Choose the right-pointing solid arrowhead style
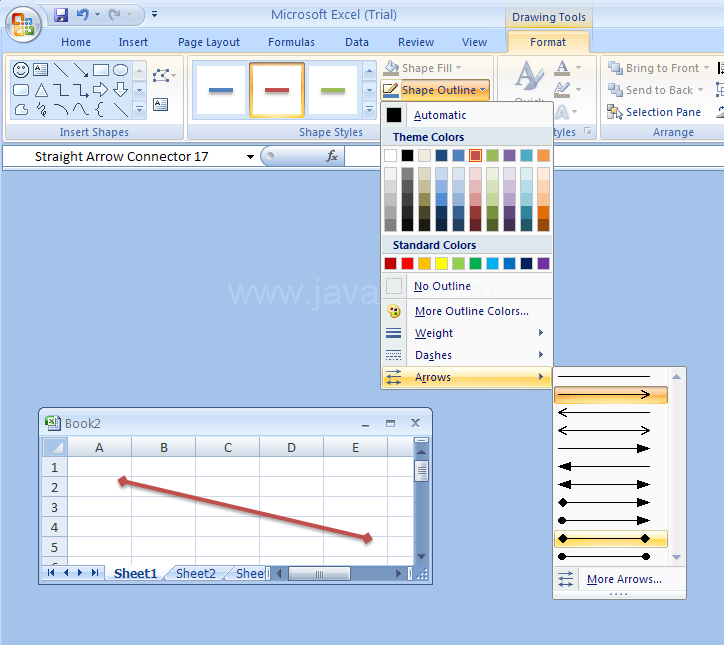The width and height of the screenshot is (724, 645). pyautogui.click(x=610, y=448)
